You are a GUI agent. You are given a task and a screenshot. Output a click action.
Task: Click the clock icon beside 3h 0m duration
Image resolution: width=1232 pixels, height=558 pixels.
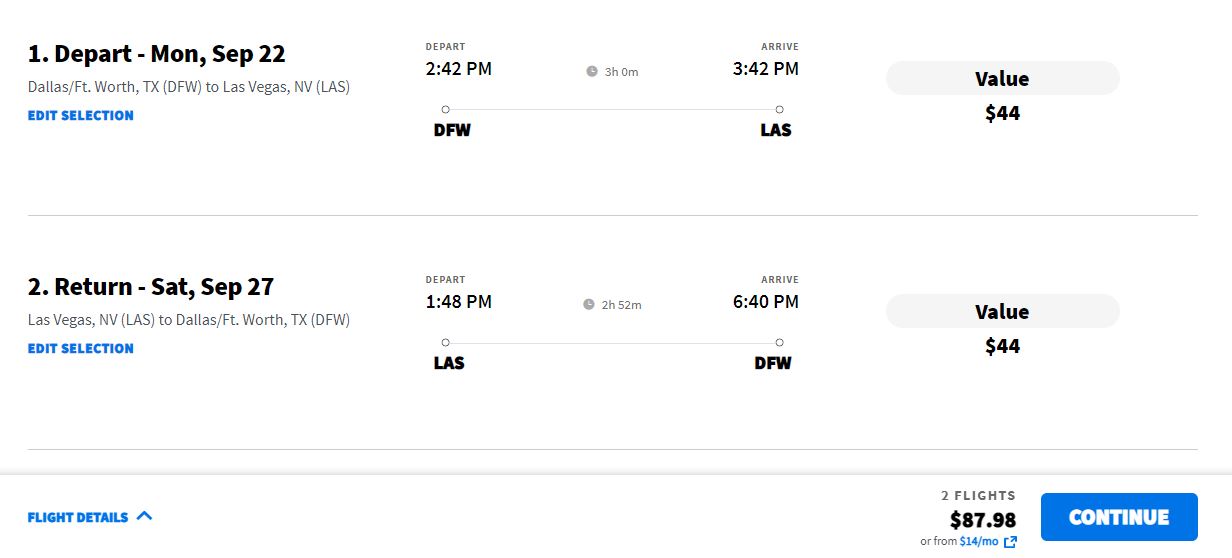[x=592, y=71]
